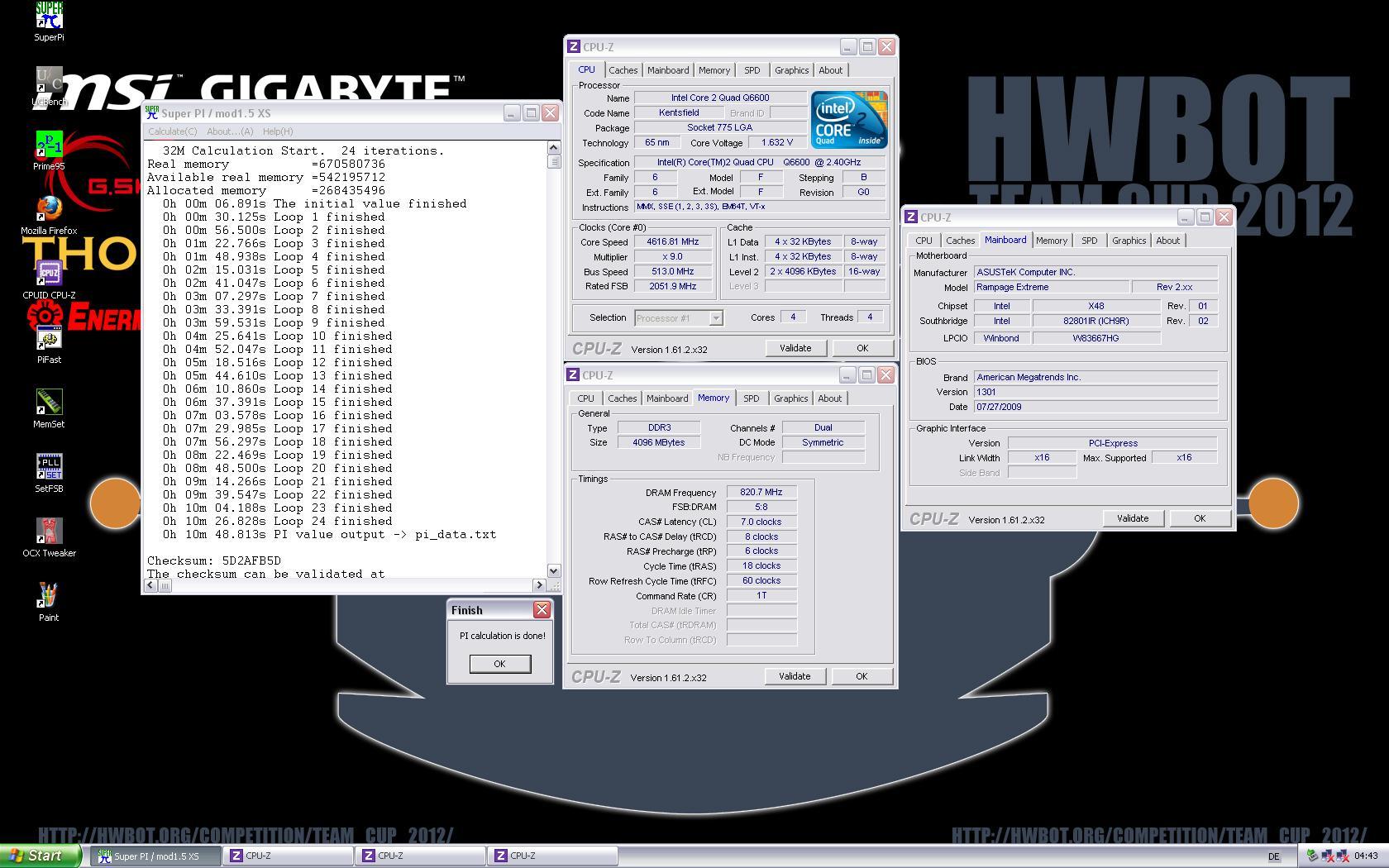Click Super PI horizontal scrollbar left arrow
The image size is (1389, 868).
click(150, 585)
